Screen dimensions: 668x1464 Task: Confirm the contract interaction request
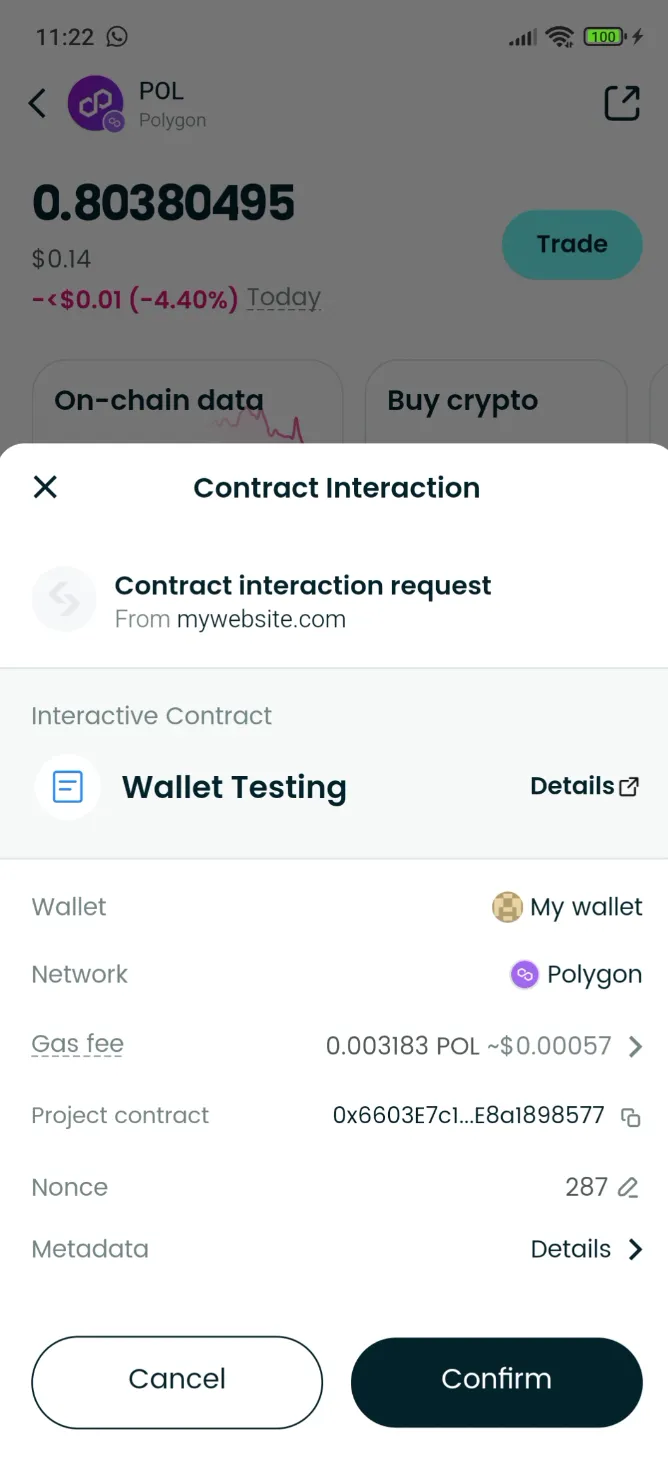tap(496, 1379)
